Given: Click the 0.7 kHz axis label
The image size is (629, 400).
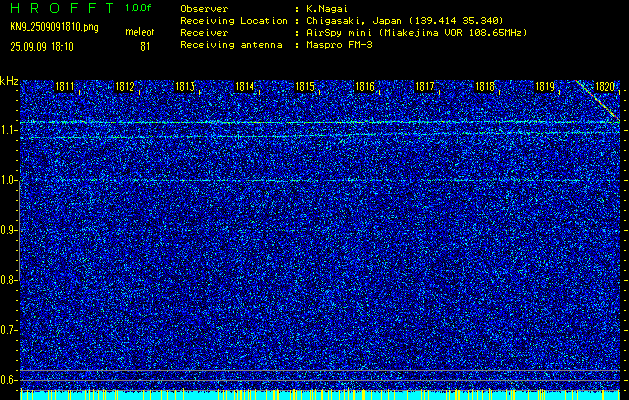Looking at the screenshot, I should [8, 330].
